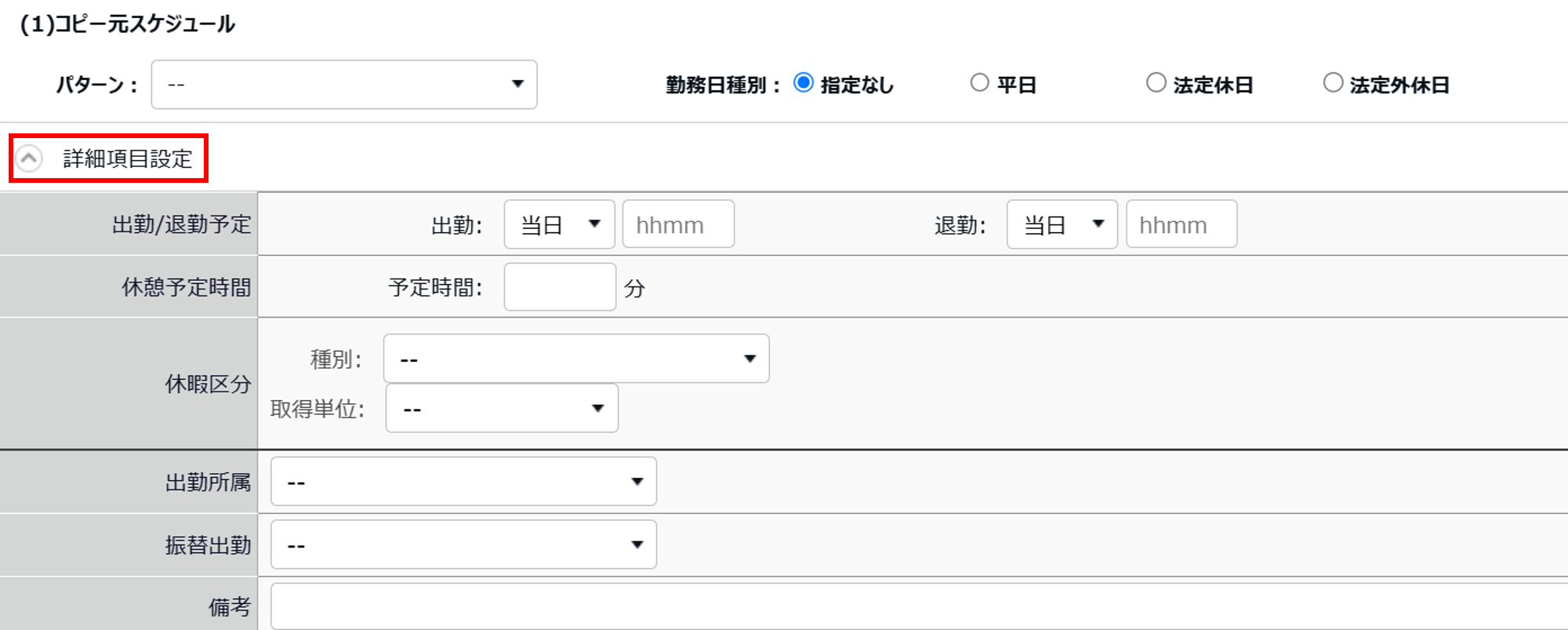
Task: Click the 詳細項目設定 section label
Action: tap(128, 158)
